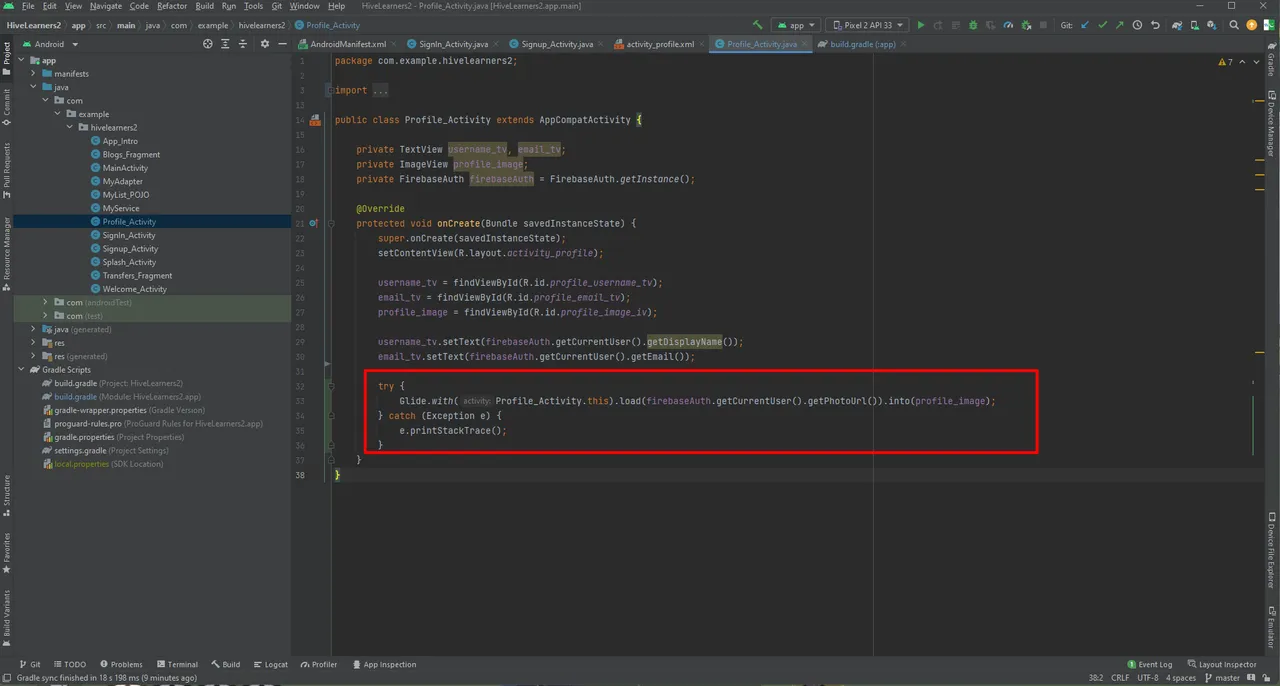Expand the java (generated) folder
The width and height of the screenshot is (1280, 686).
tap(34, 329)
